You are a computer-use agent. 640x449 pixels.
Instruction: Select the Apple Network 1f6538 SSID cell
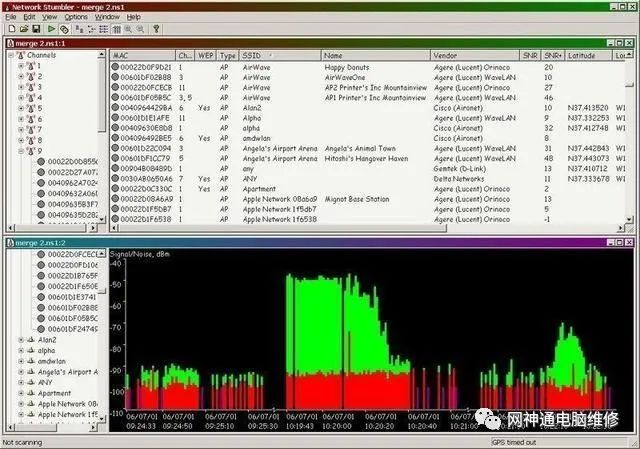280,219
